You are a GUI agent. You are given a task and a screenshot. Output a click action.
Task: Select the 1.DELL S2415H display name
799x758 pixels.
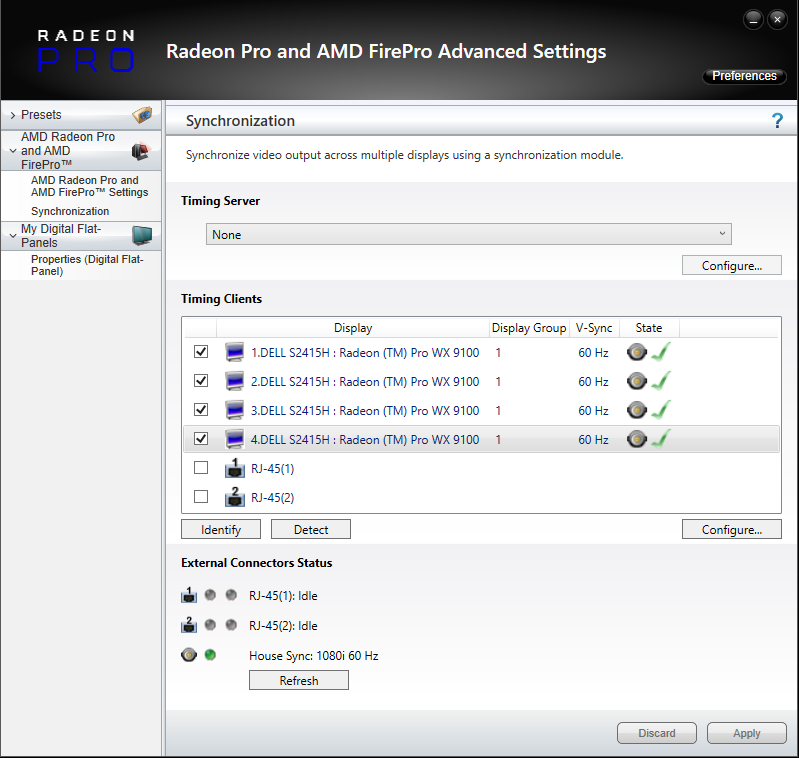(365, 353)
